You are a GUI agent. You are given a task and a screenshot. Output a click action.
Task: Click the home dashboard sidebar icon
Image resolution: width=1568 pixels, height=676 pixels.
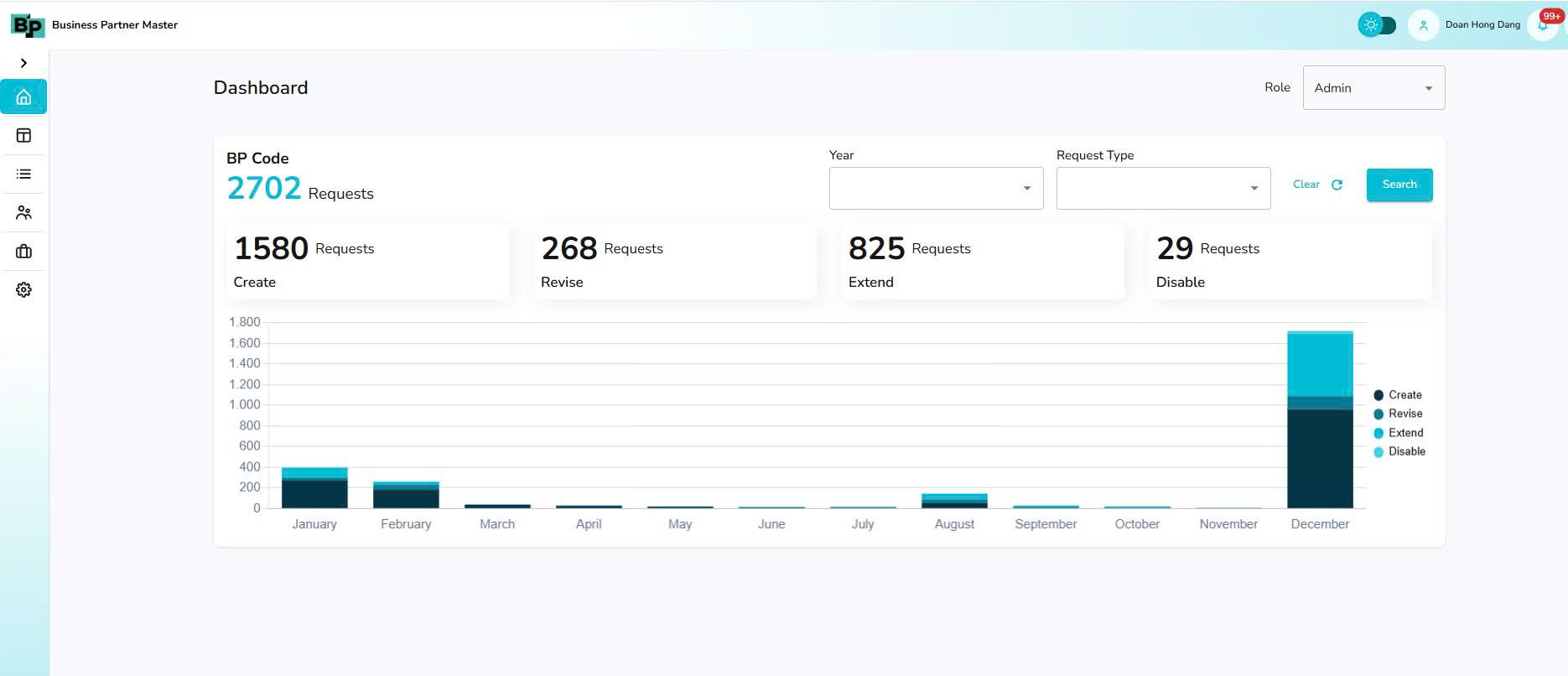[23, 97]
